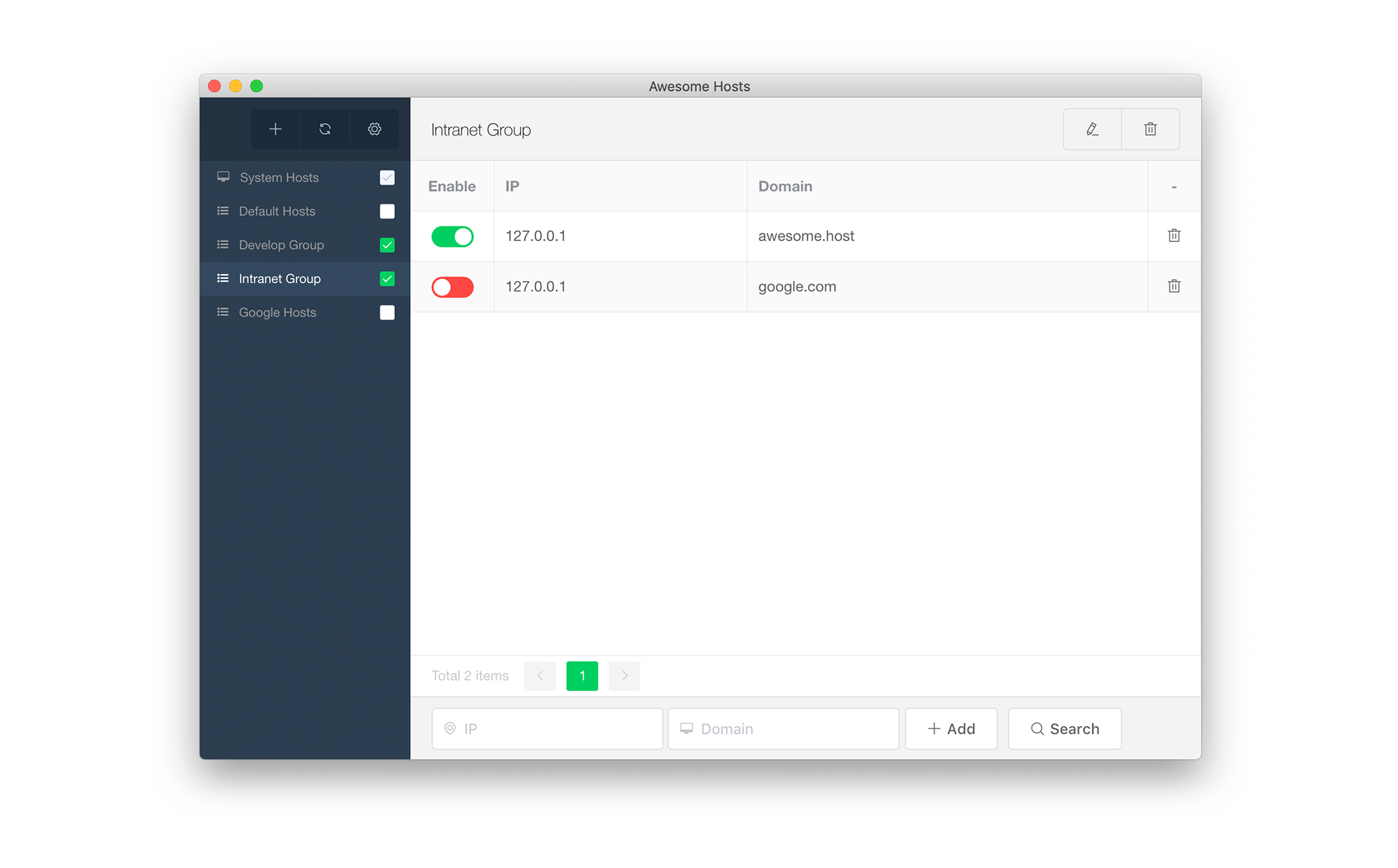Go to the previous page with the left chevron
This screenshot has width=1398, height=868.
coord(540,676)
